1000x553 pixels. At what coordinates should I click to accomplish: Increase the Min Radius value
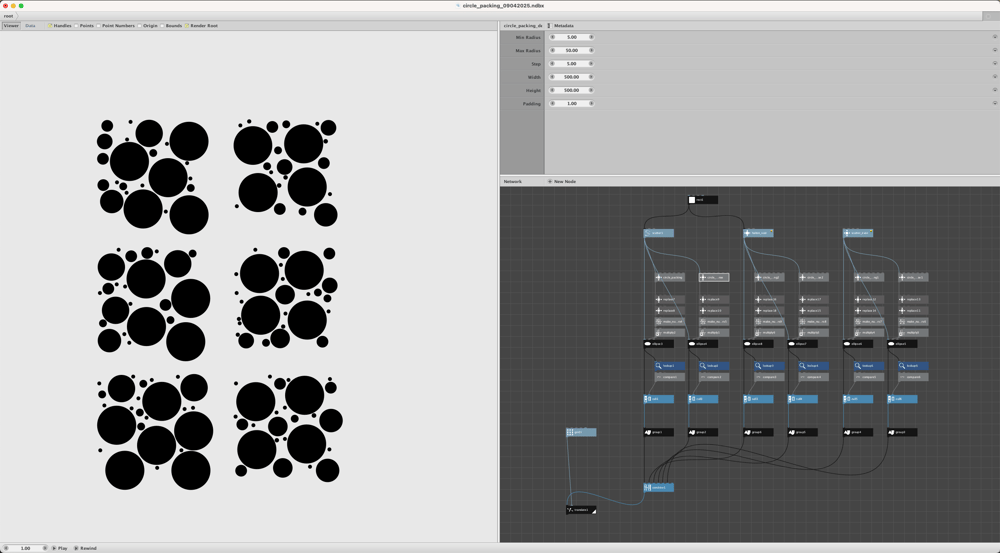tap(591, 37)
